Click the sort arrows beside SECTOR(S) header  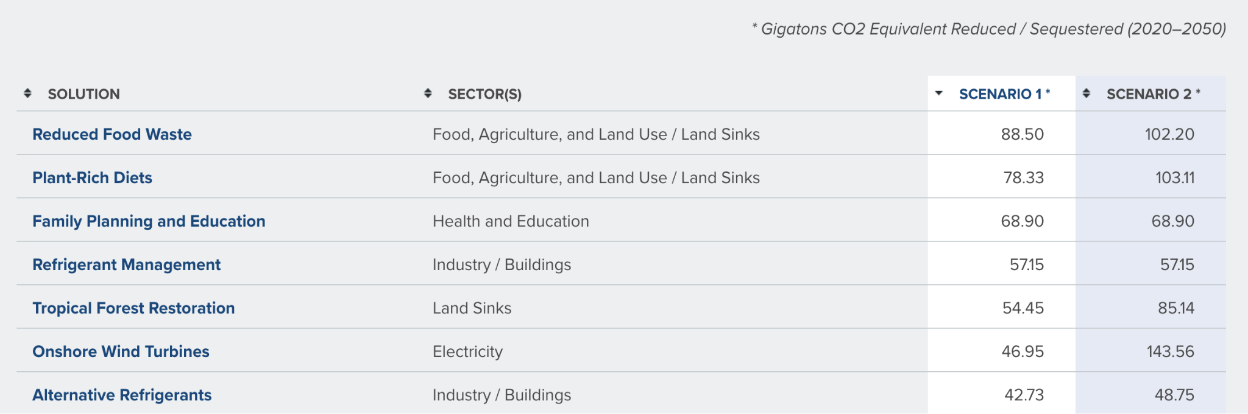428,94
